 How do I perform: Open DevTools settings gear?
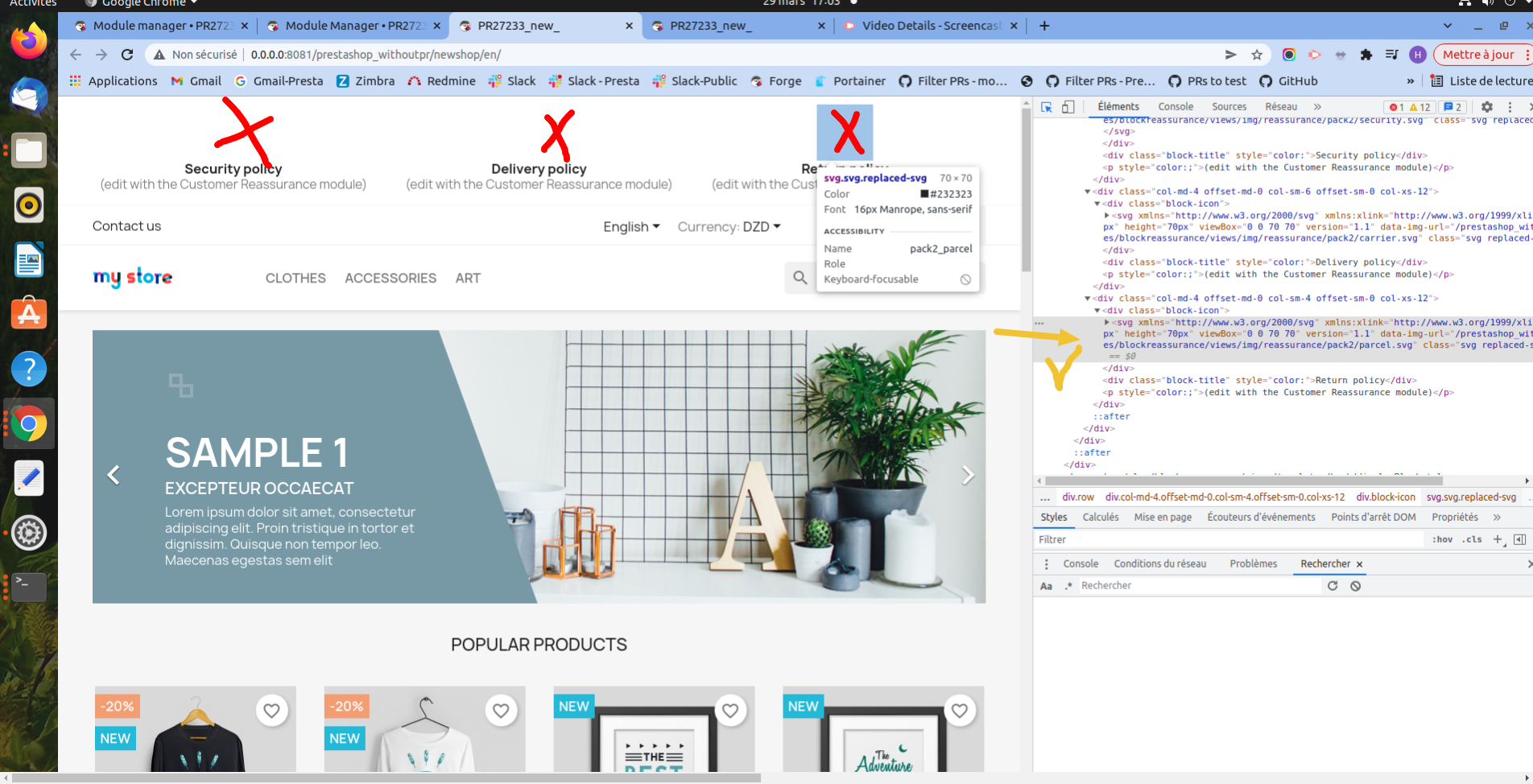click(1487, 106)
